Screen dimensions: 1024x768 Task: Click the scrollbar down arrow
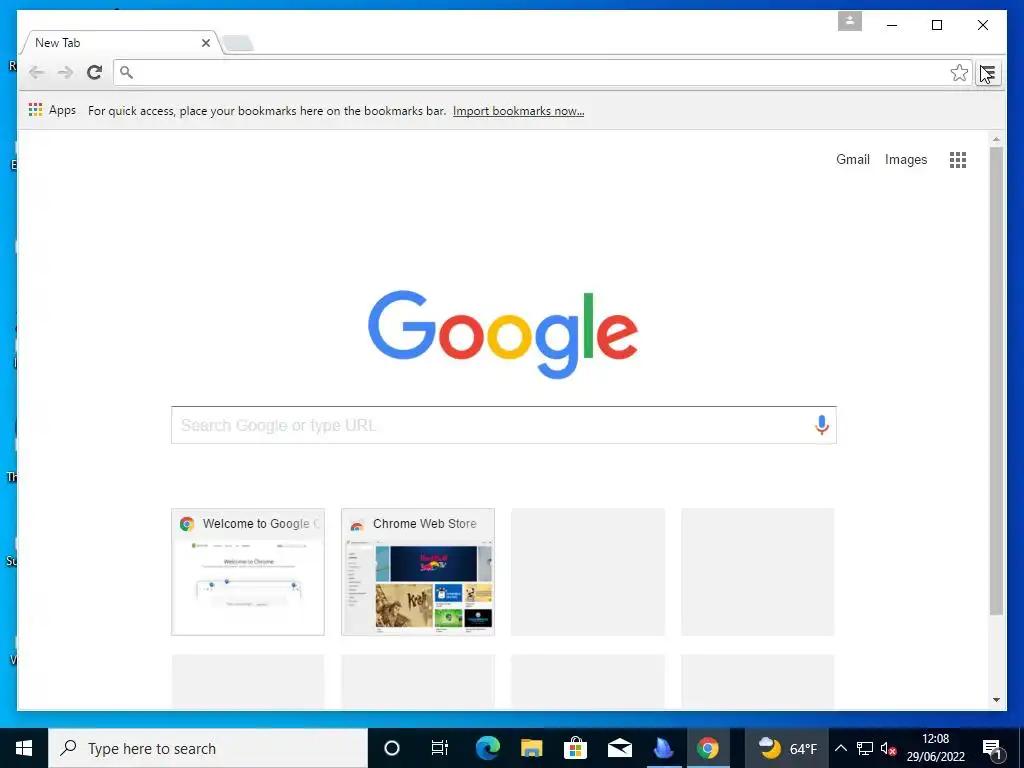[996, 700]
